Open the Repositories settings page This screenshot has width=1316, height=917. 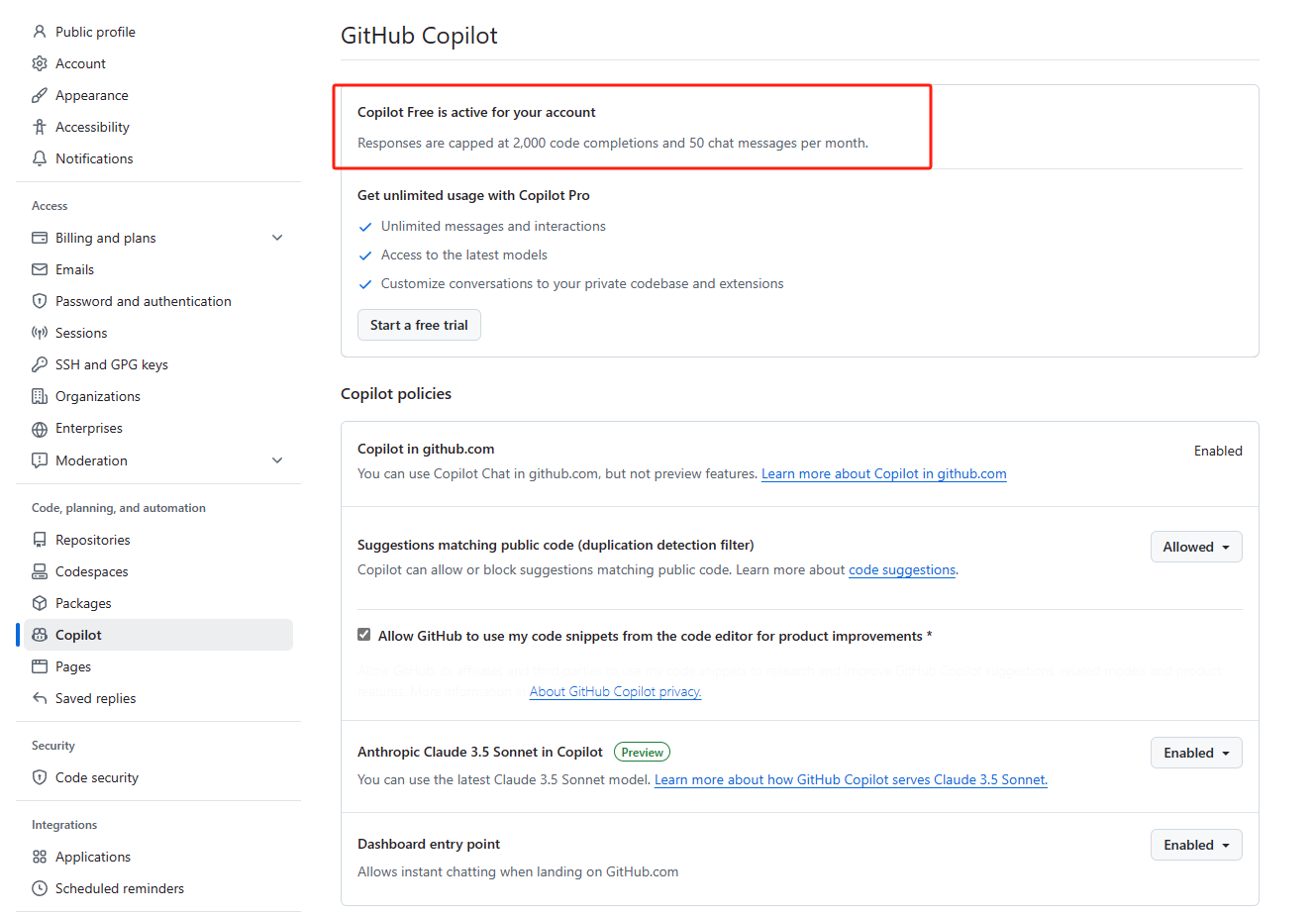click(x=92, y=540)
